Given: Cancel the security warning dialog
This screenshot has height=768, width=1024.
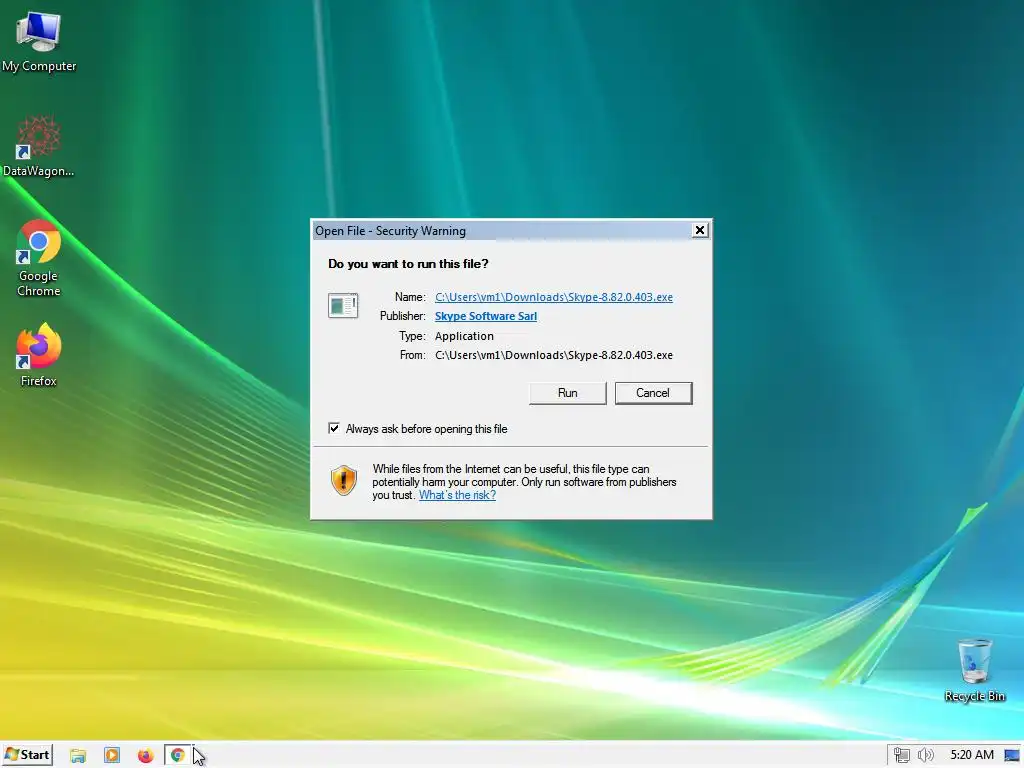Looking at the screenshot, I should coord(653,393).
